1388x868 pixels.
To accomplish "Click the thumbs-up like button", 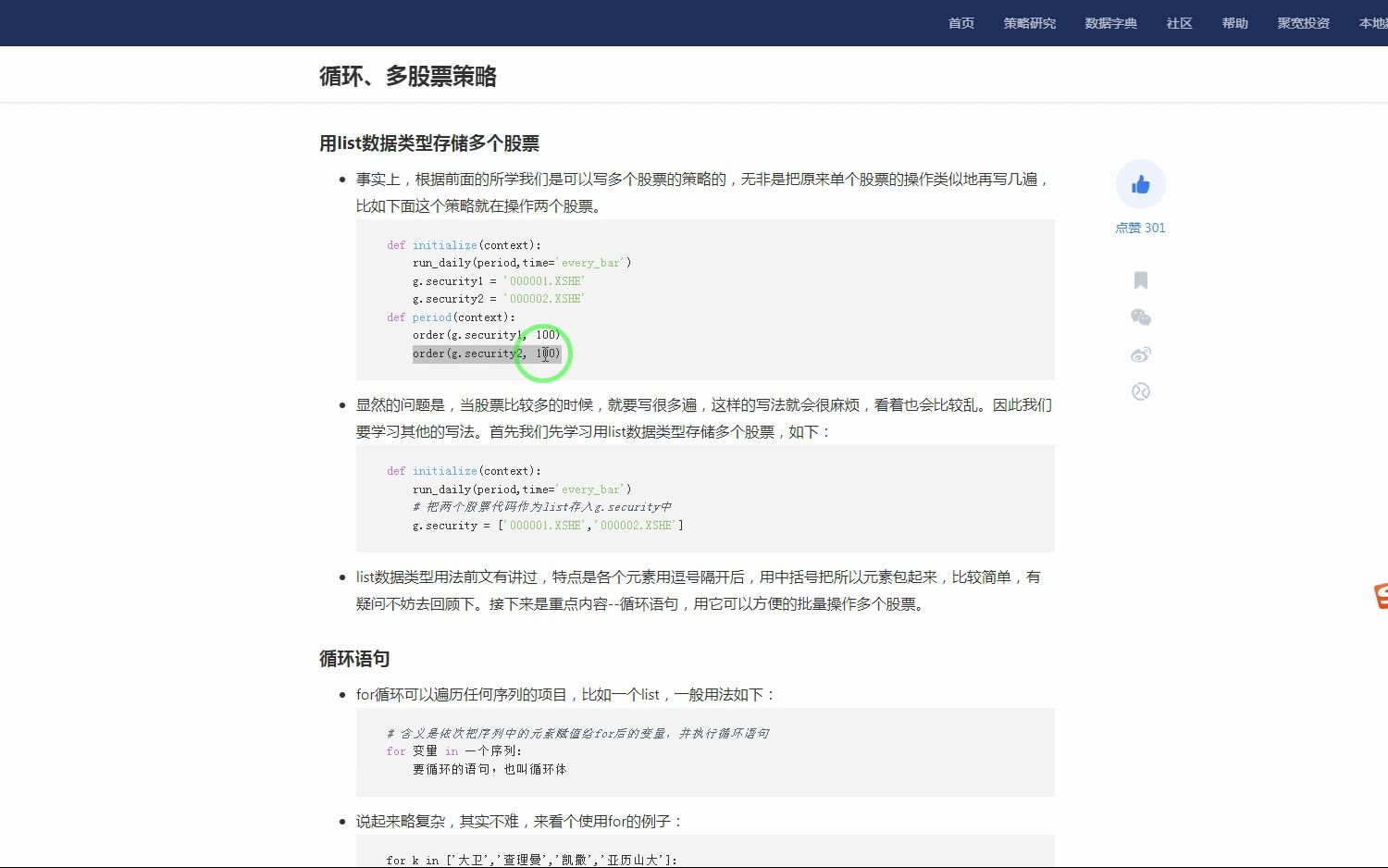I will click(x=1140, y=185).
